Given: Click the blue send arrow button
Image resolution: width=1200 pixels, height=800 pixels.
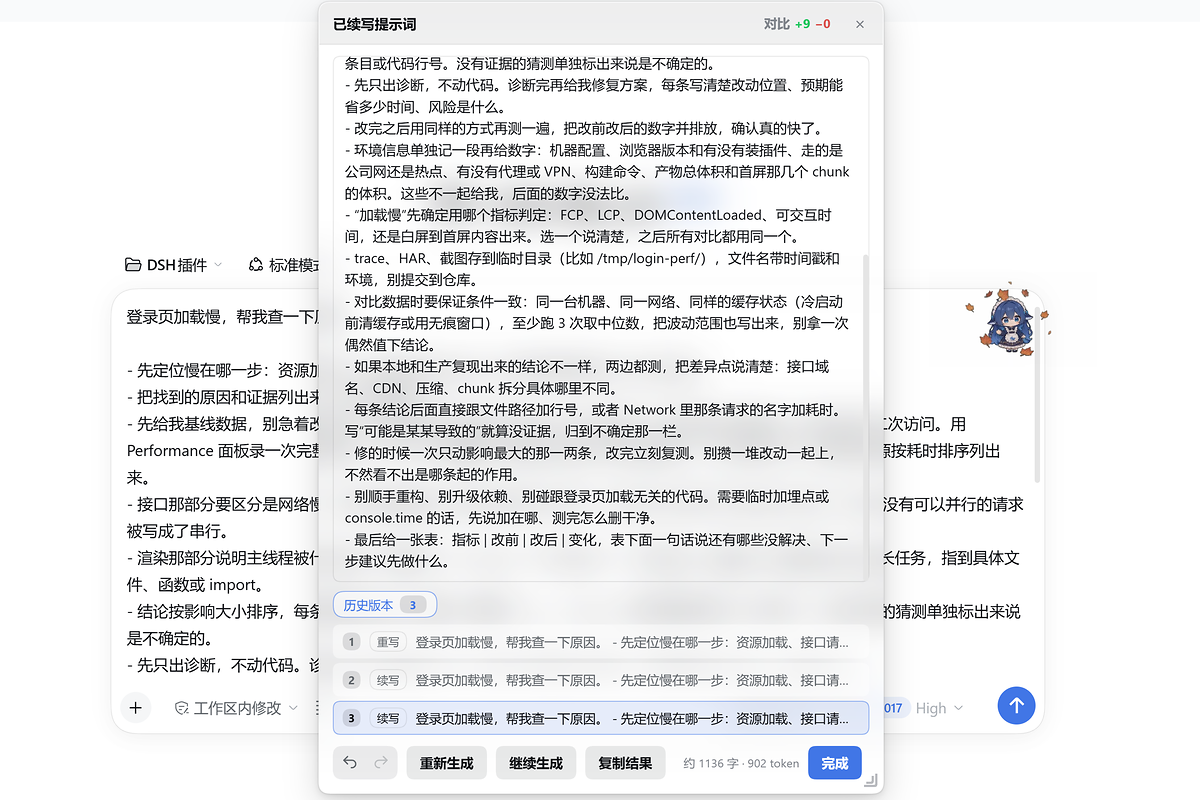Looking at the screenshot, I should point(1016,706).
